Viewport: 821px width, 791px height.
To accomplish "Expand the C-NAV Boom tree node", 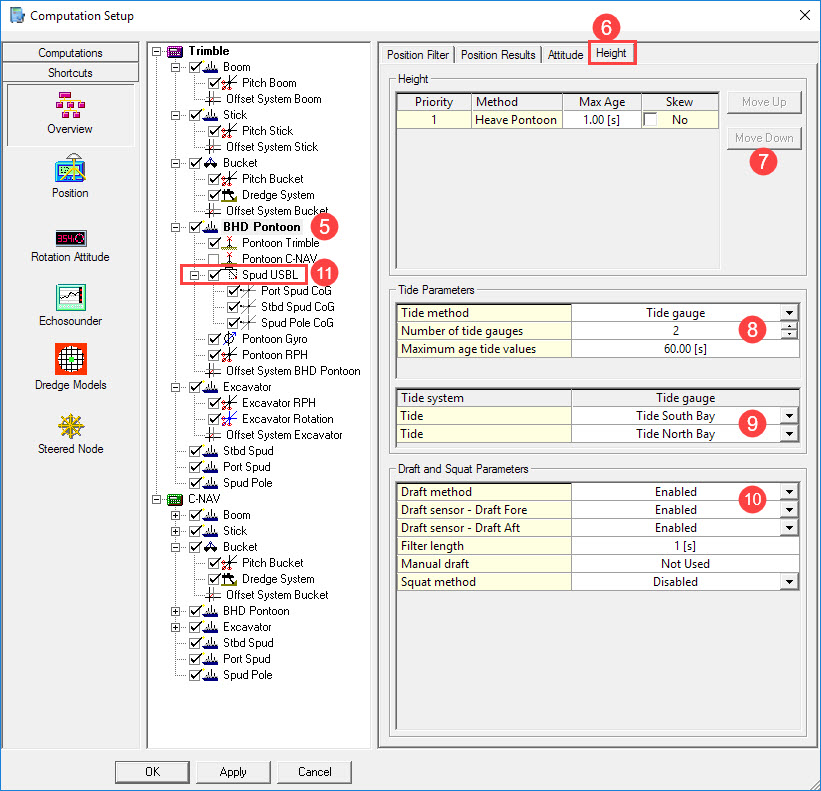I will pos(177,515).
